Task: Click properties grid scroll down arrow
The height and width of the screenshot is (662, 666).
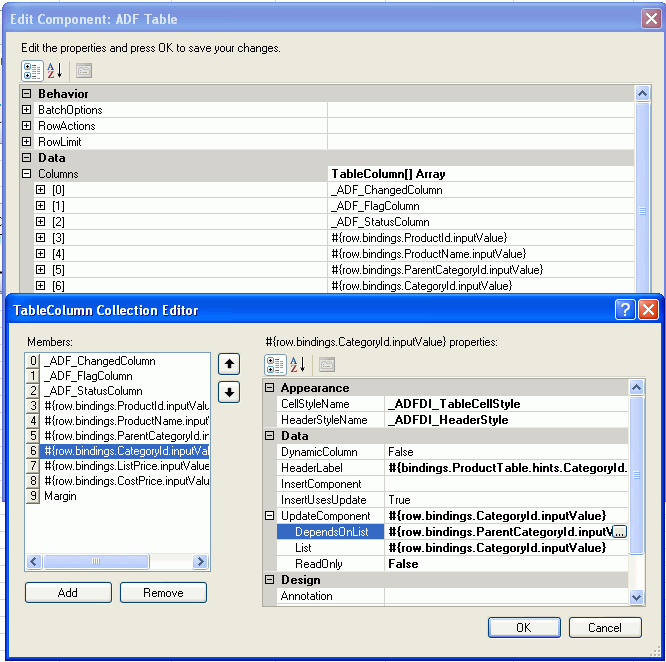Action: click(x=636, y=597)
